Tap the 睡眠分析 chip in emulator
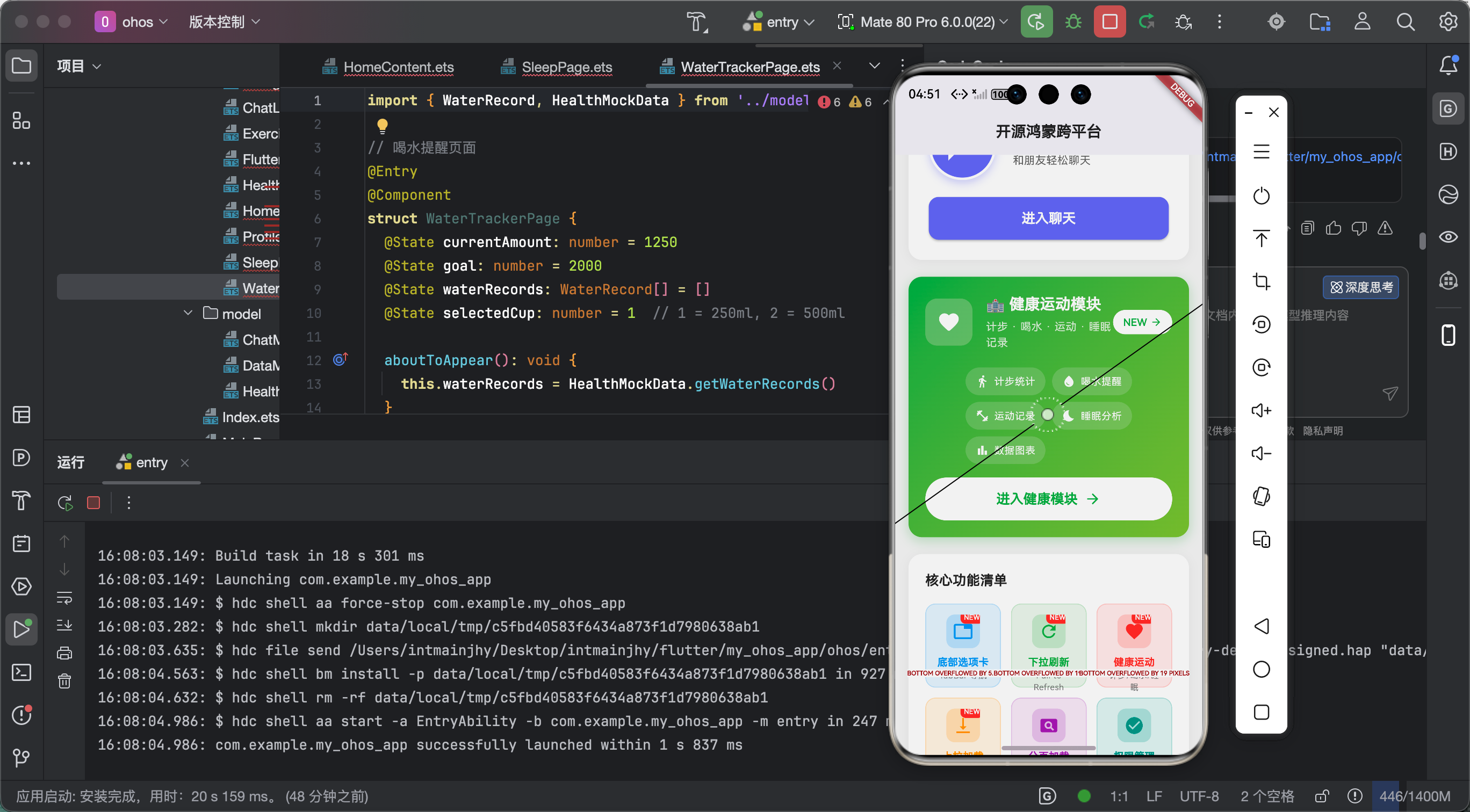The image size is (1470, 812). point(1092,416)
